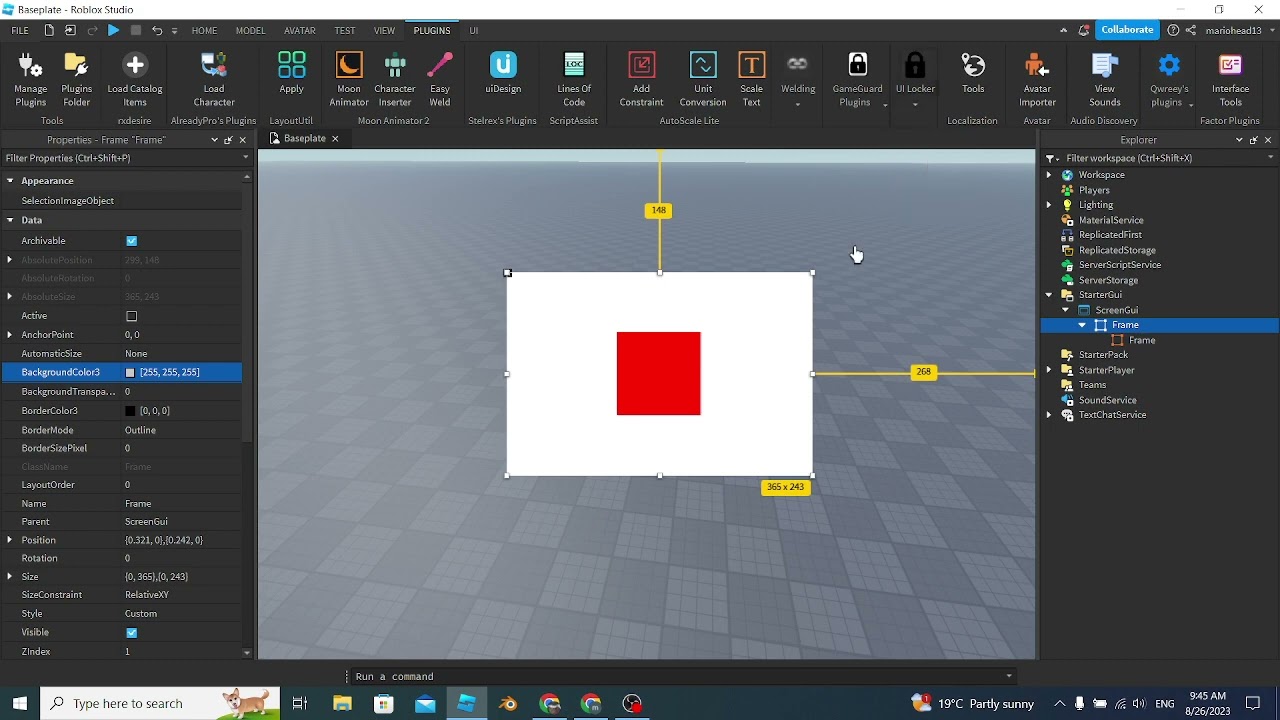Open the uiDesign plugin

click(503, 72)
